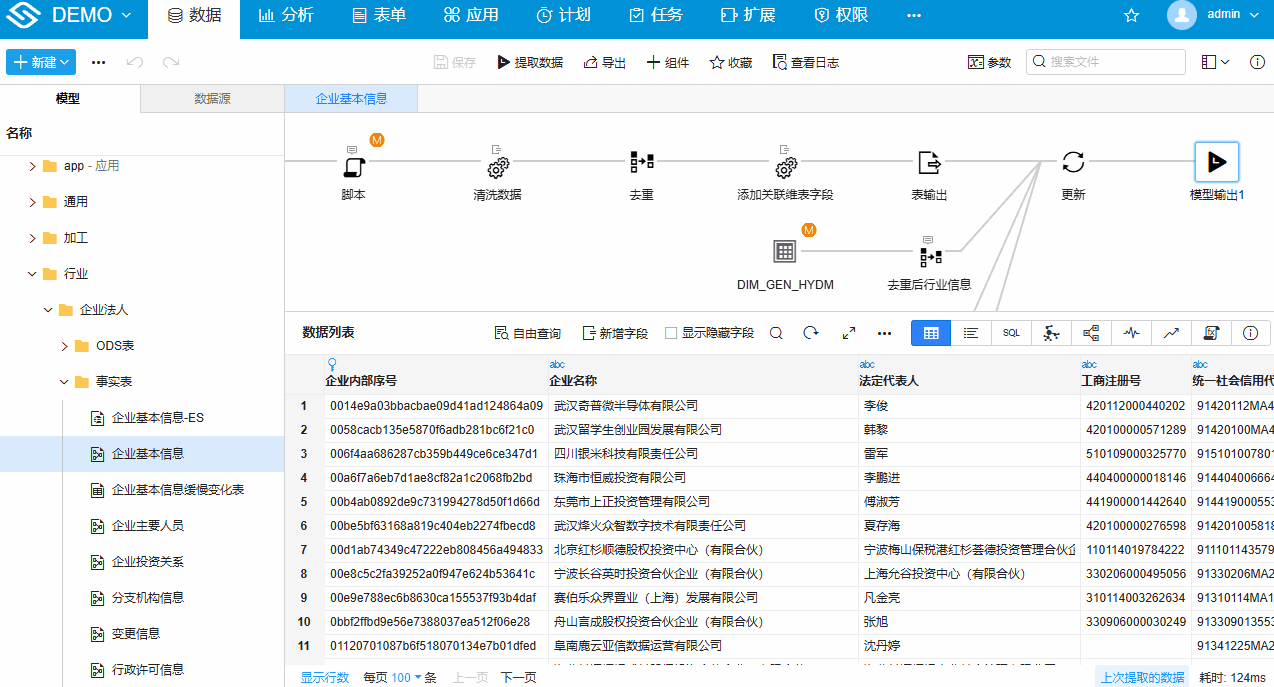
Task: Click 新增字段 to add a field
Action: tap(615, 332)
